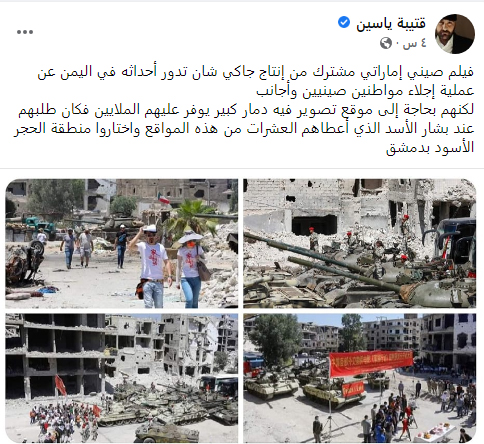Open the three-dots post options menu

click(25, 32)
